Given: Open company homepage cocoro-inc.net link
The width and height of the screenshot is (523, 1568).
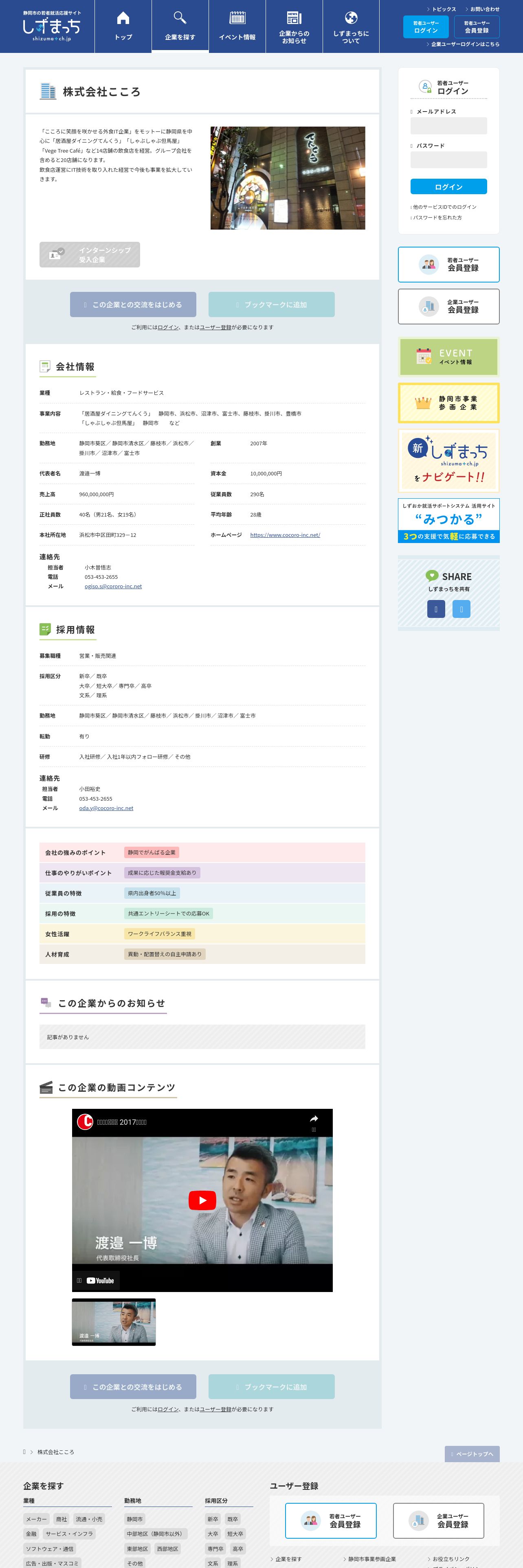Looking at the screenshot, I should pos(285,535).
